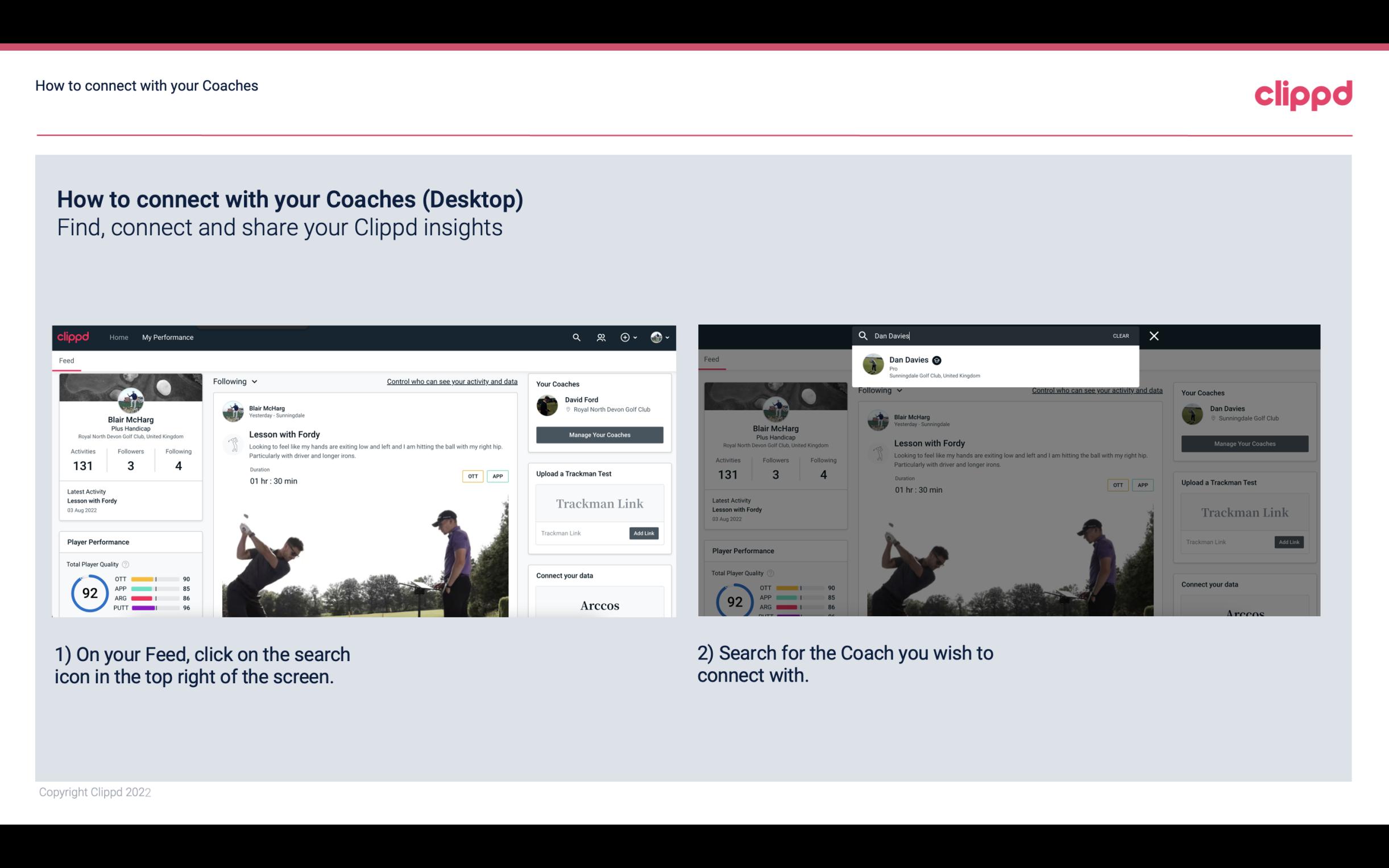Select the My Performance tab in navbar
The image size is (1389, 868).
[x=168, y=337]
